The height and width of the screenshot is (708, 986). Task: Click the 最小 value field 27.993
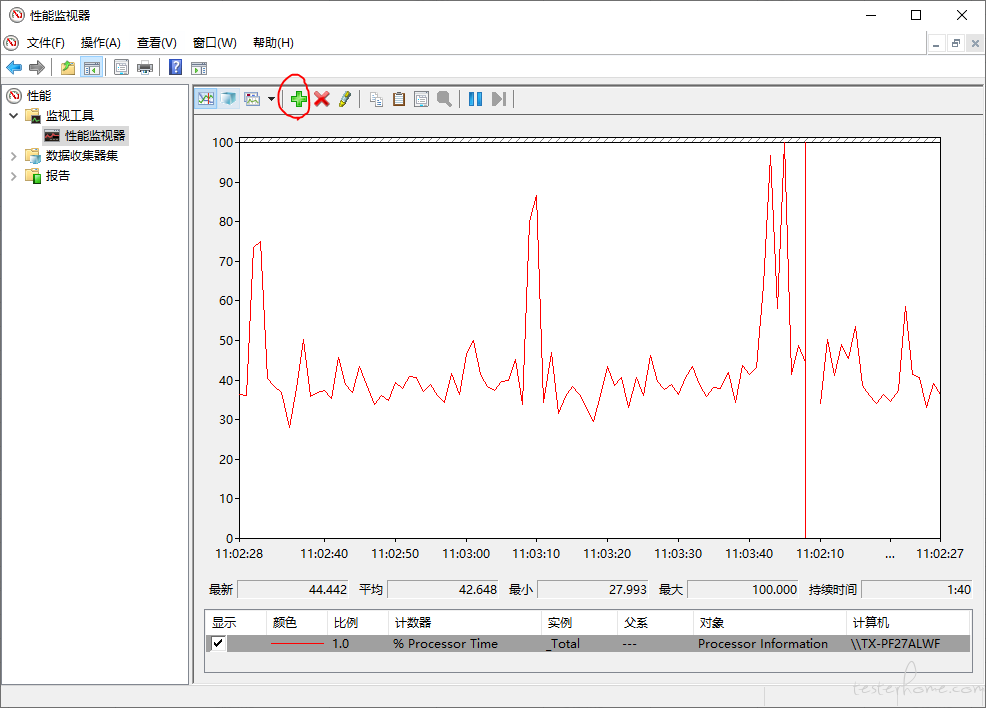click(592, 589)
